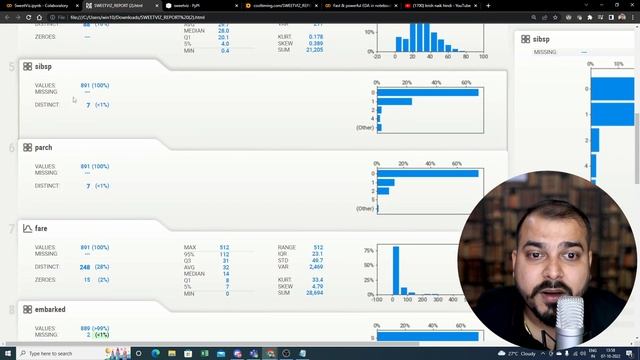Open the Mail app on taskbar

pos(221,353)
